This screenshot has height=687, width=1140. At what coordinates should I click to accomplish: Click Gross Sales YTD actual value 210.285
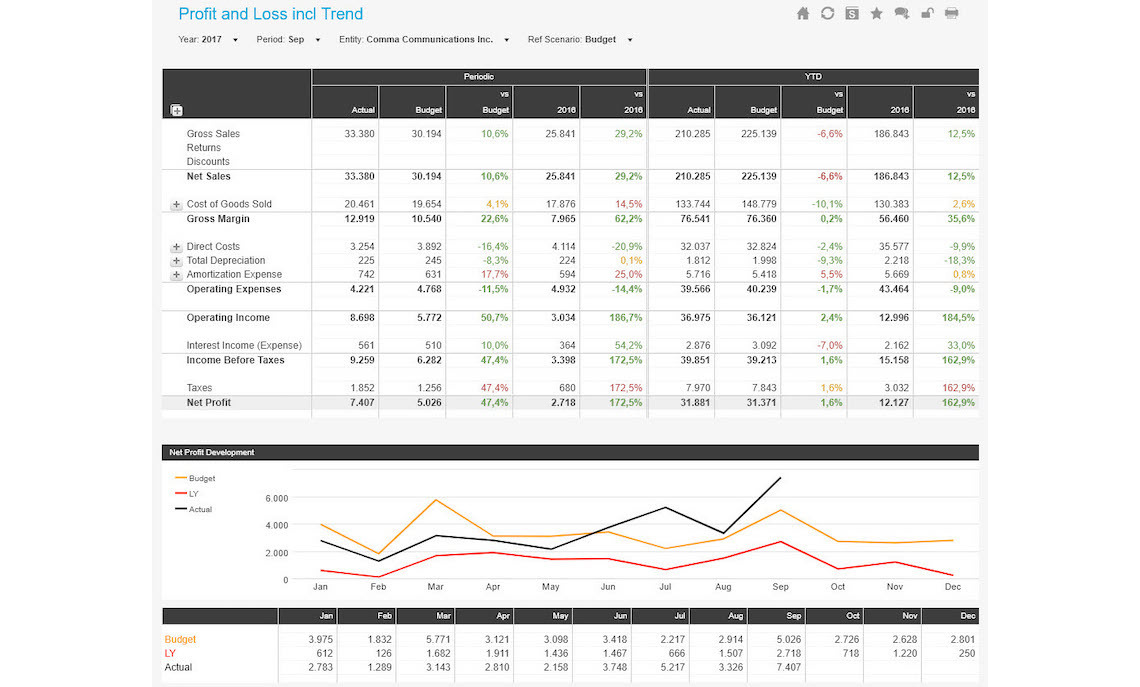coord(692,134)
